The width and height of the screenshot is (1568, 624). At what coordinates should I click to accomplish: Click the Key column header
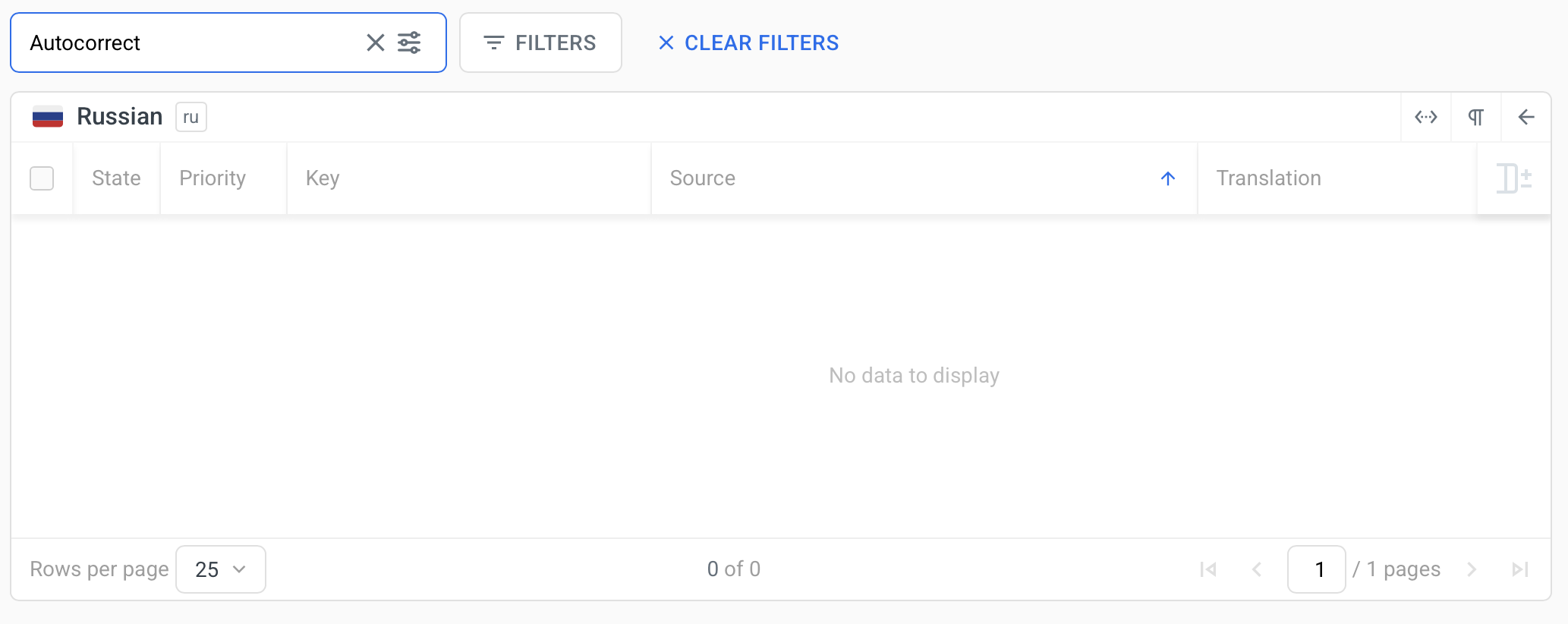tap(323, 178)
